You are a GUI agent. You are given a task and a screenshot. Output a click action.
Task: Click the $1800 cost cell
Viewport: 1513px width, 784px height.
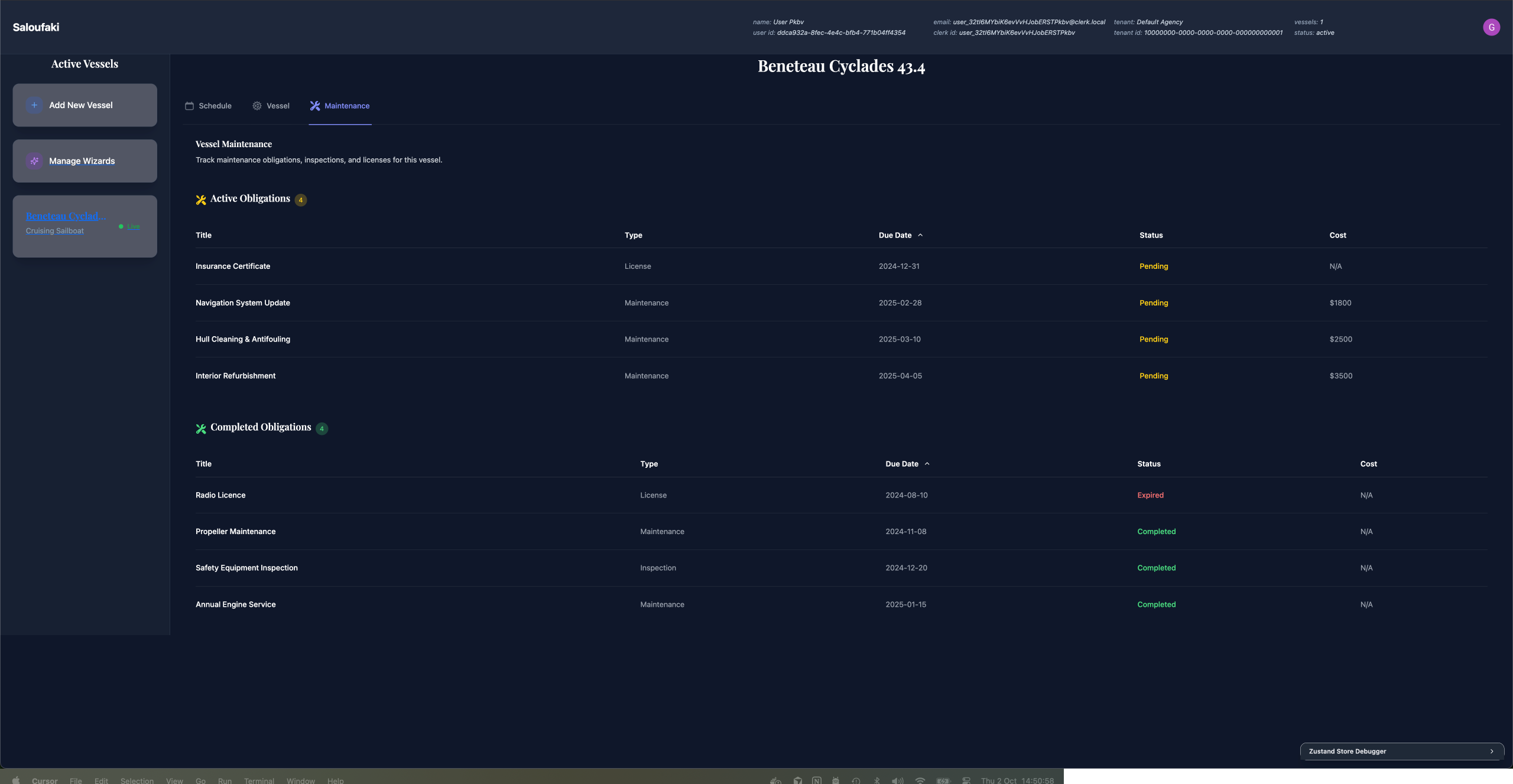(x=1340, y=303)
